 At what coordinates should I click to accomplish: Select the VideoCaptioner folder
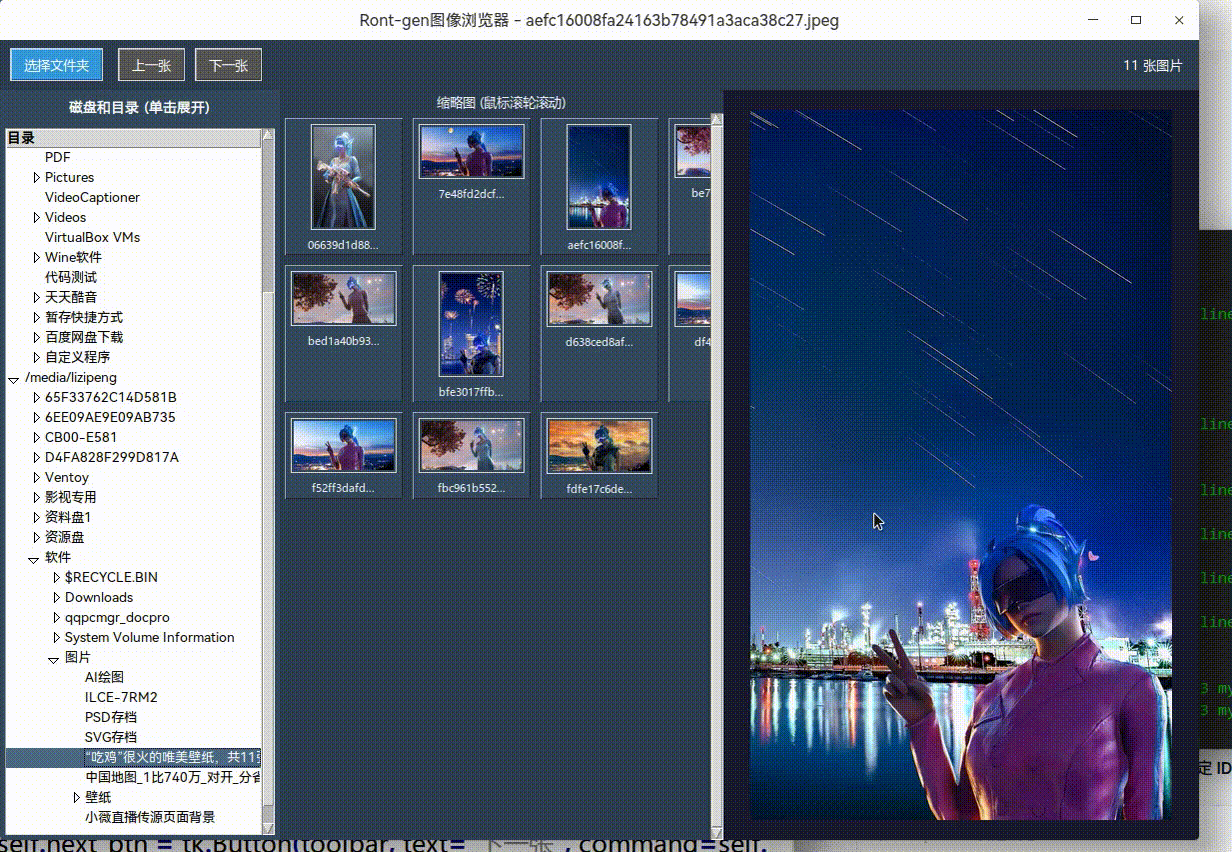[92, 197]
